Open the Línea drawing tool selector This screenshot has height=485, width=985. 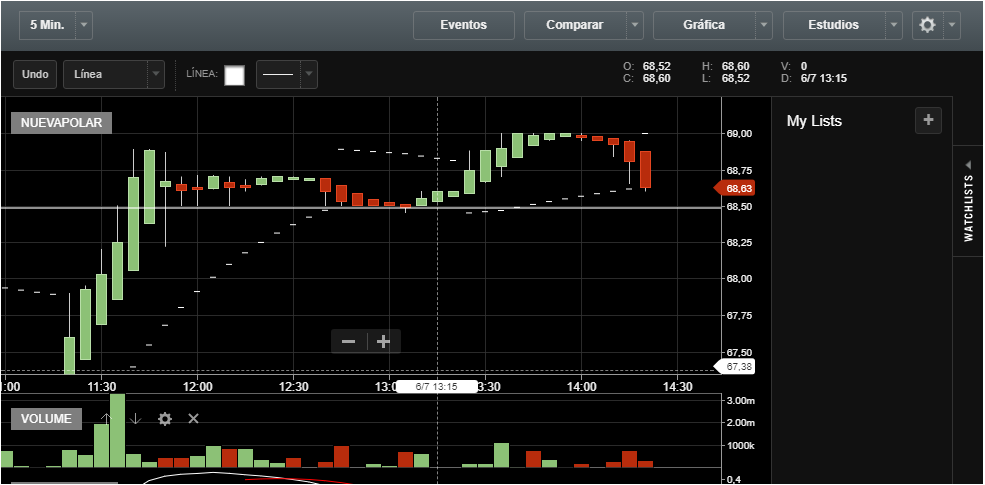106,74
